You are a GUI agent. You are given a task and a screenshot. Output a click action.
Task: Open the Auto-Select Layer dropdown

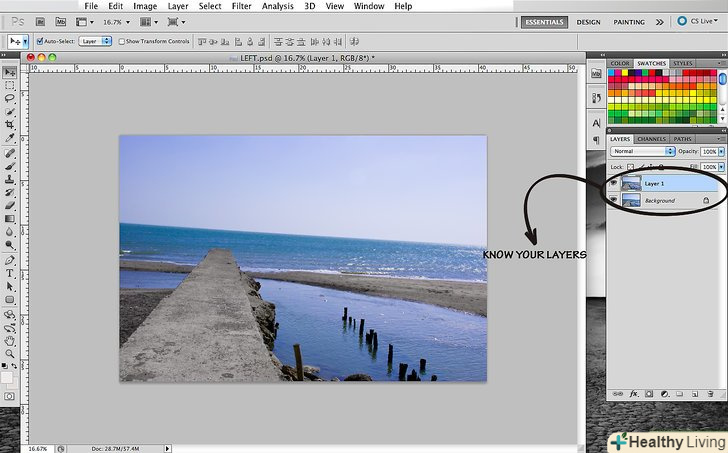coord(94,41)
